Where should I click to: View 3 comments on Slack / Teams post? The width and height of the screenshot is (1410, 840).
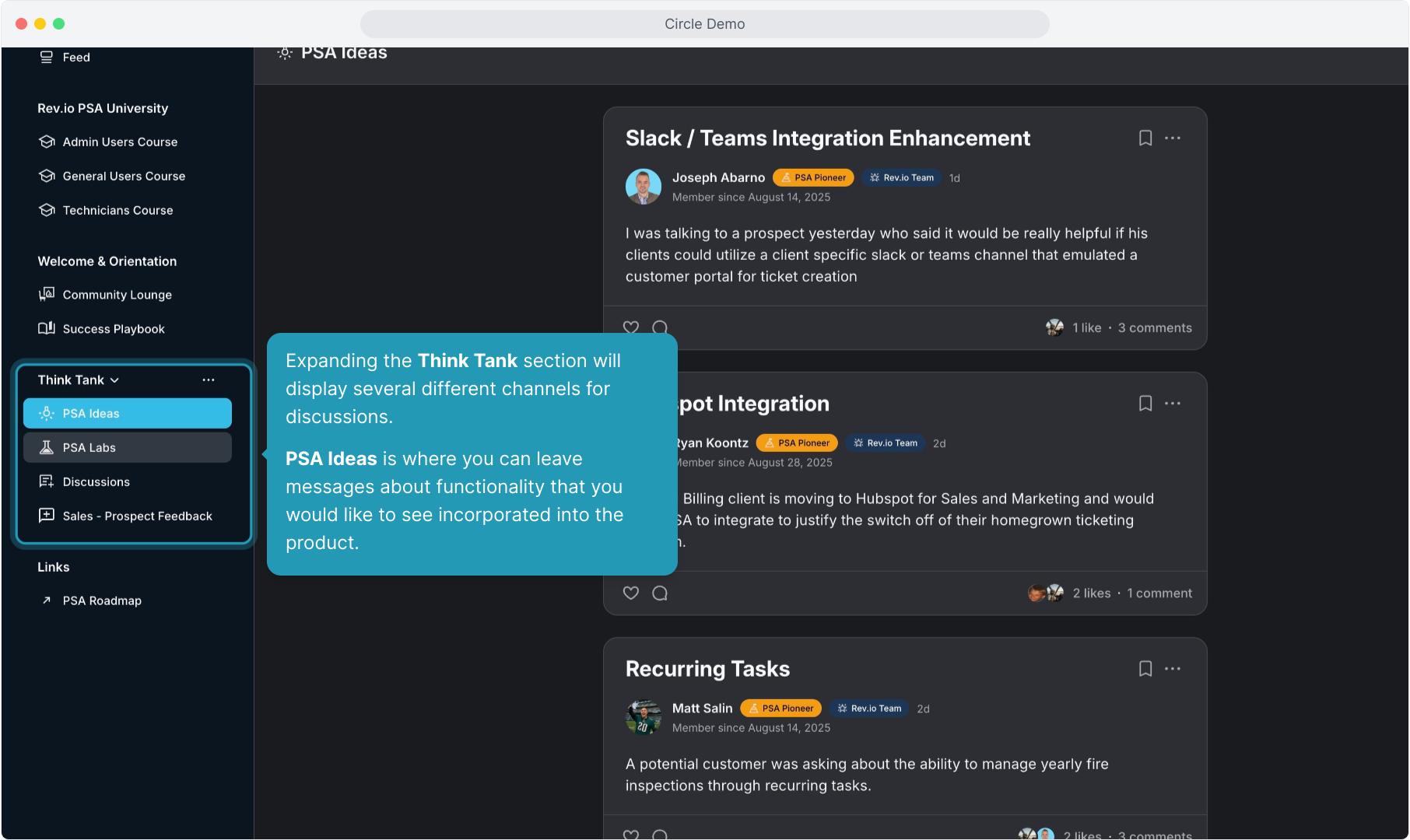[1155, 328]
